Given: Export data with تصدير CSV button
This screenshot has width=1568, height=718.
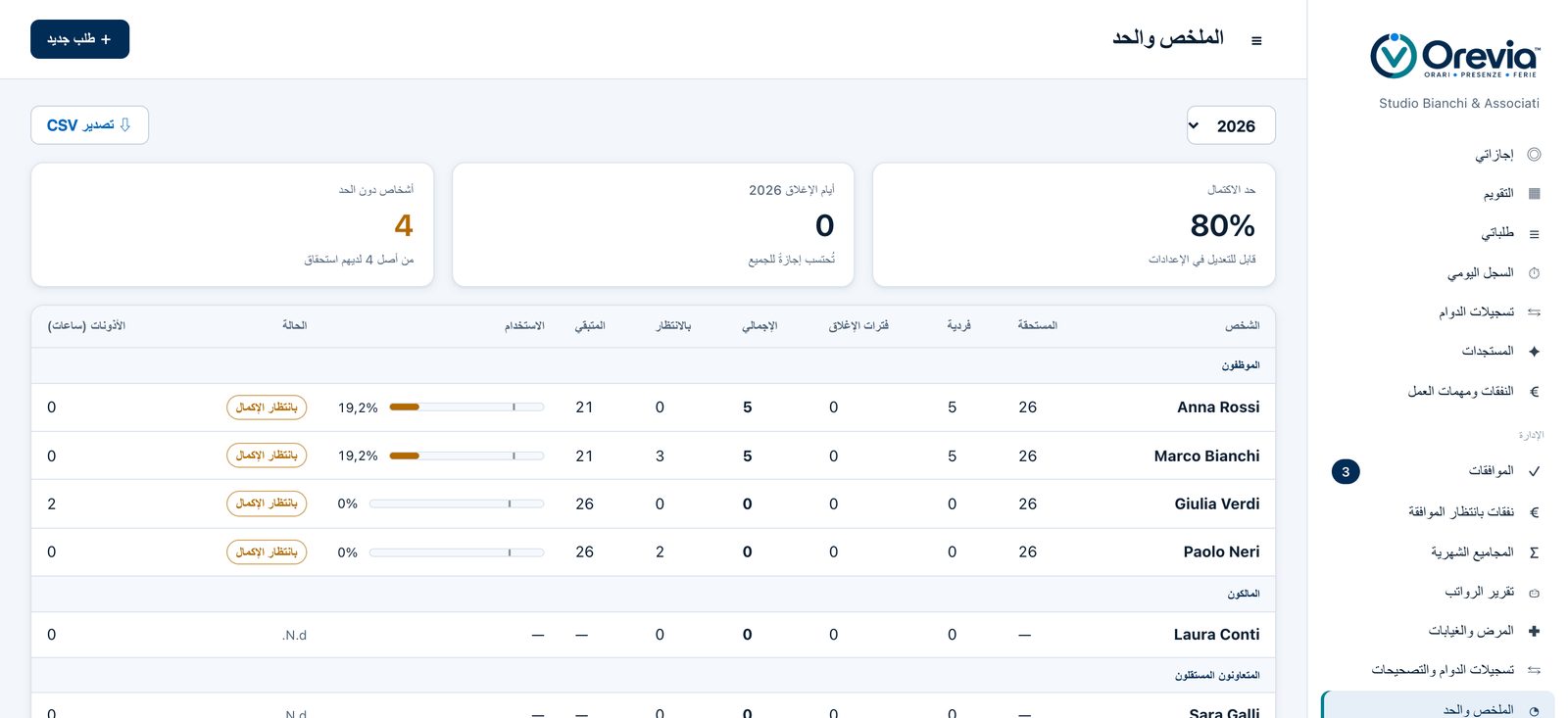Looking at the screenshot, I should 89,125.
